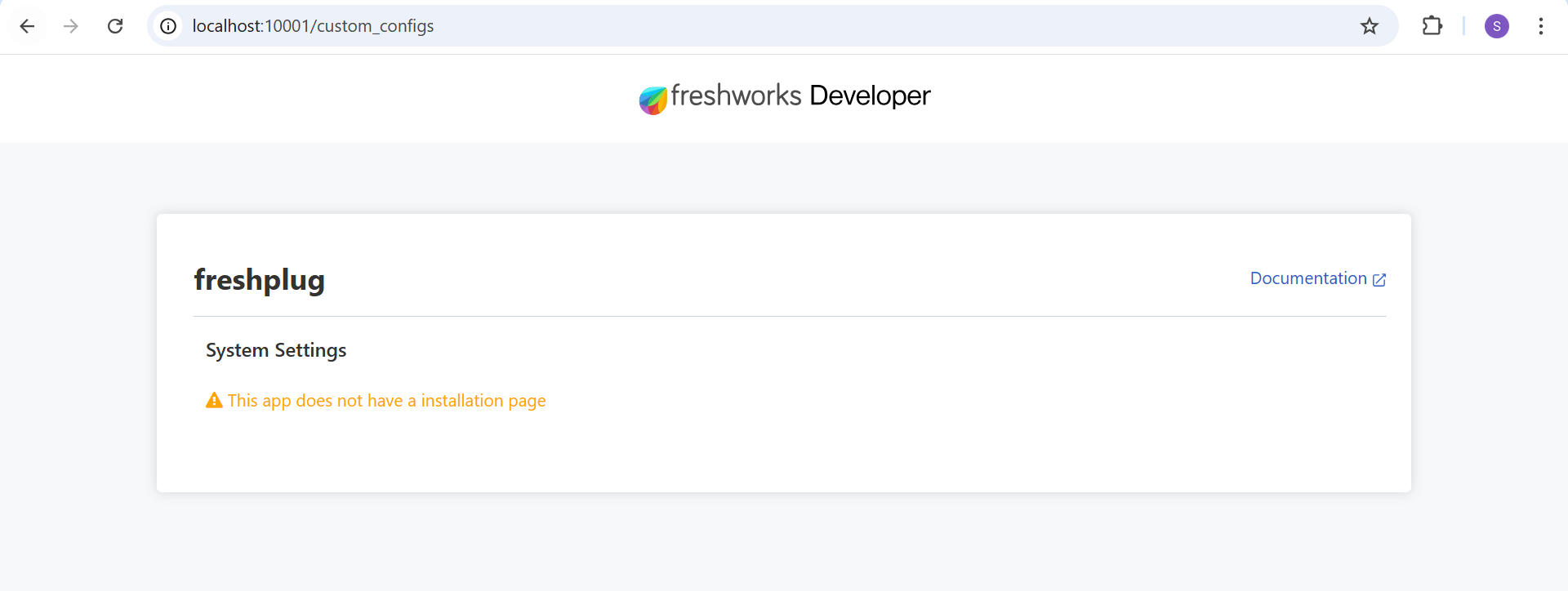Click the orange warning triangle icon
The height and width of the screenshot is (591, 1568).
[214, 401]
